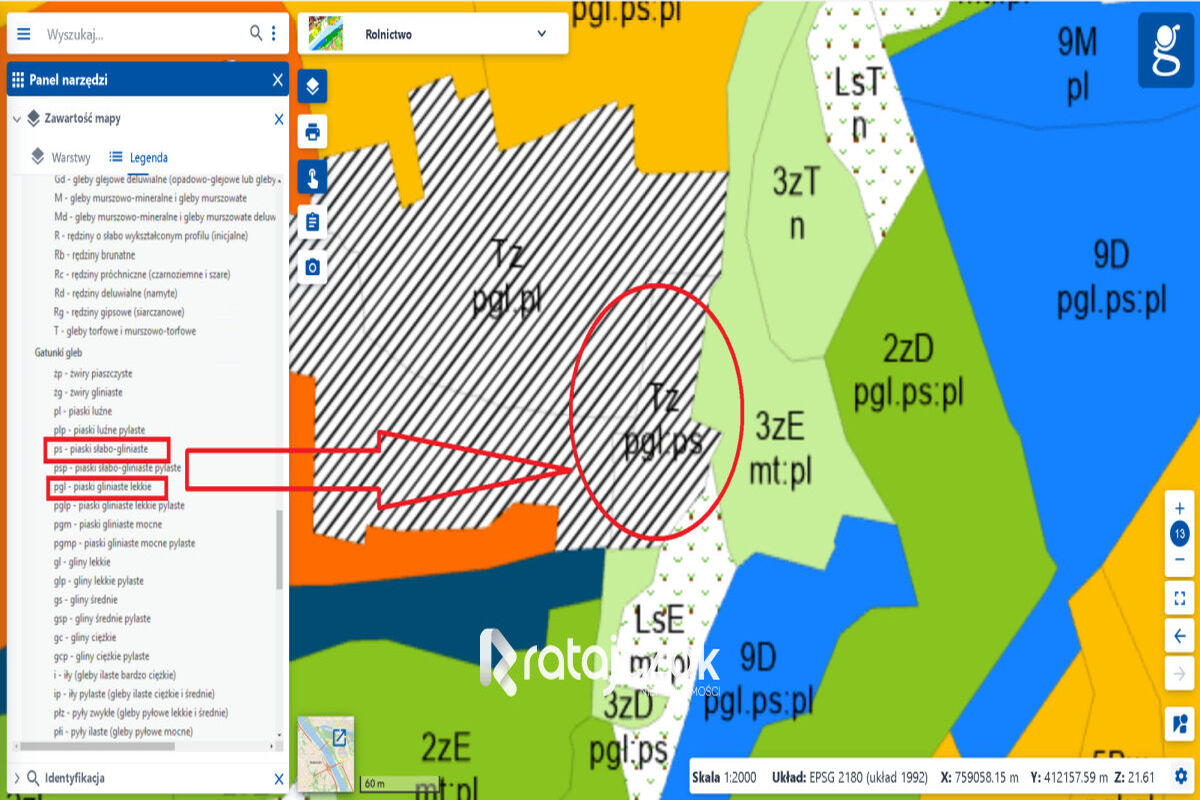Click the legend vertical scrollbar
This screenshot has width=1200, height=800.
tap(280, 550)
